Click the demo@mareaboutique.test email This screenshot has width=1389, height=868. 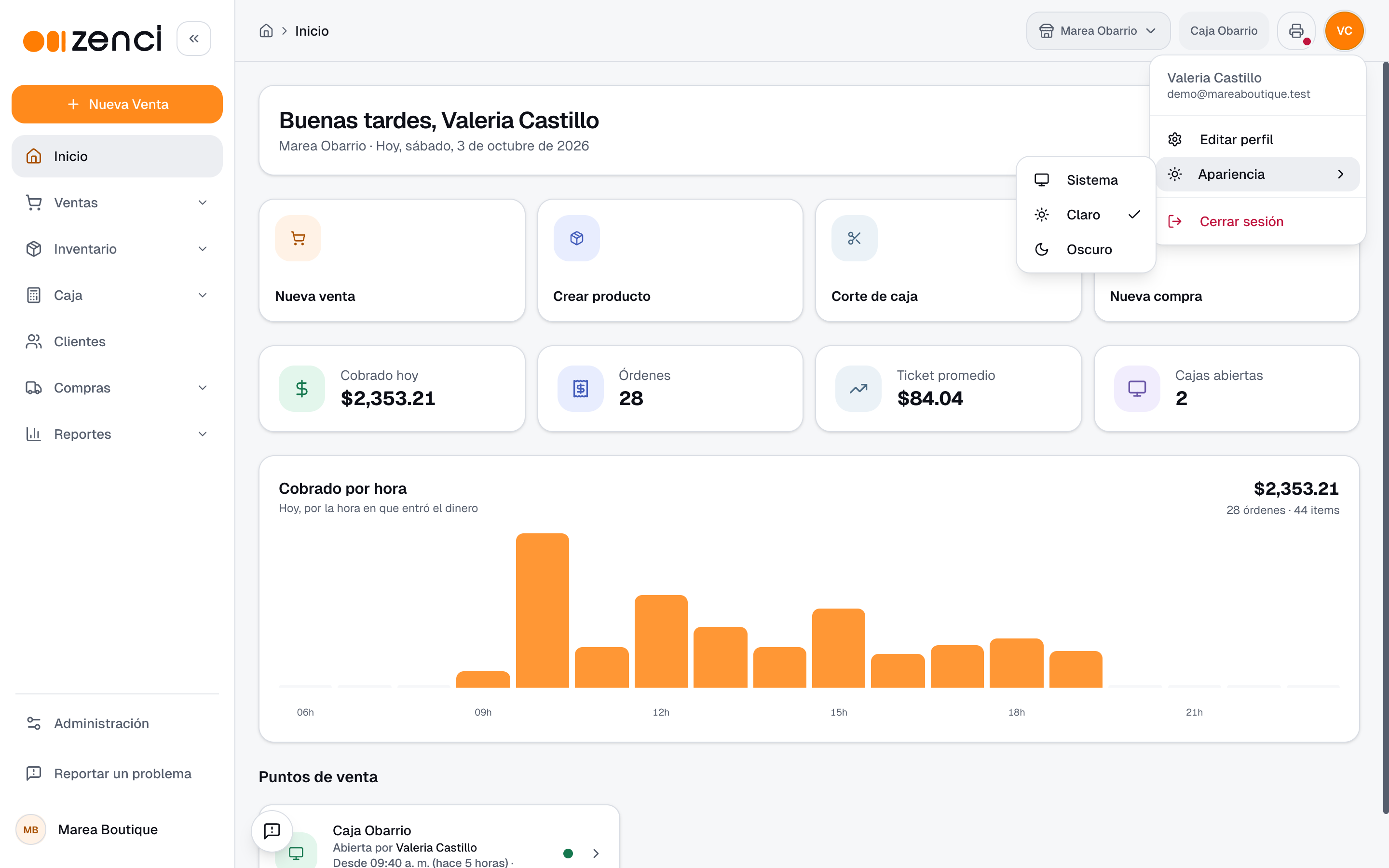(1238, 94)
